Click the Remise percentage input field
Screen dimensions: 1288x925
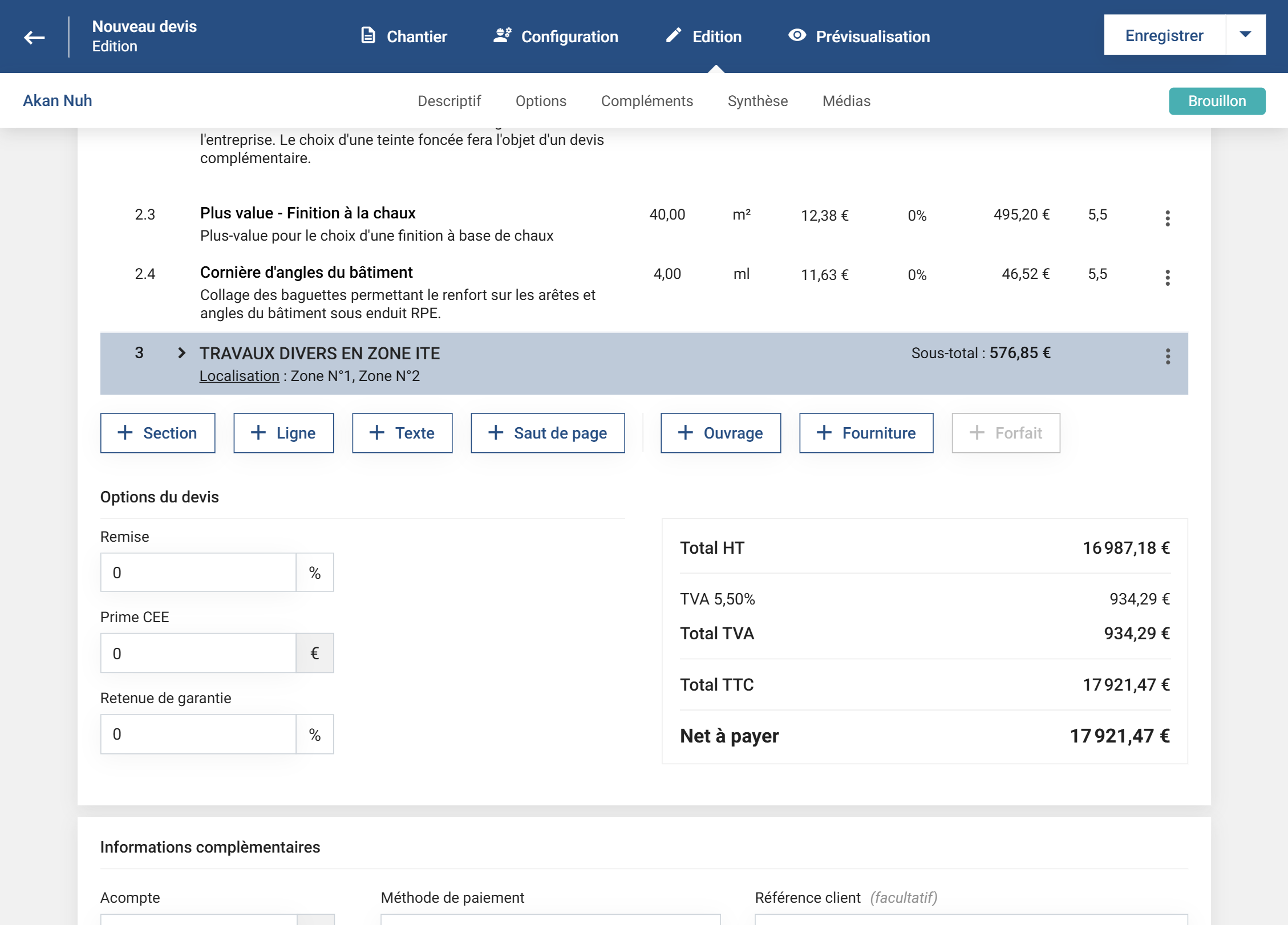[x=198, y=572]
